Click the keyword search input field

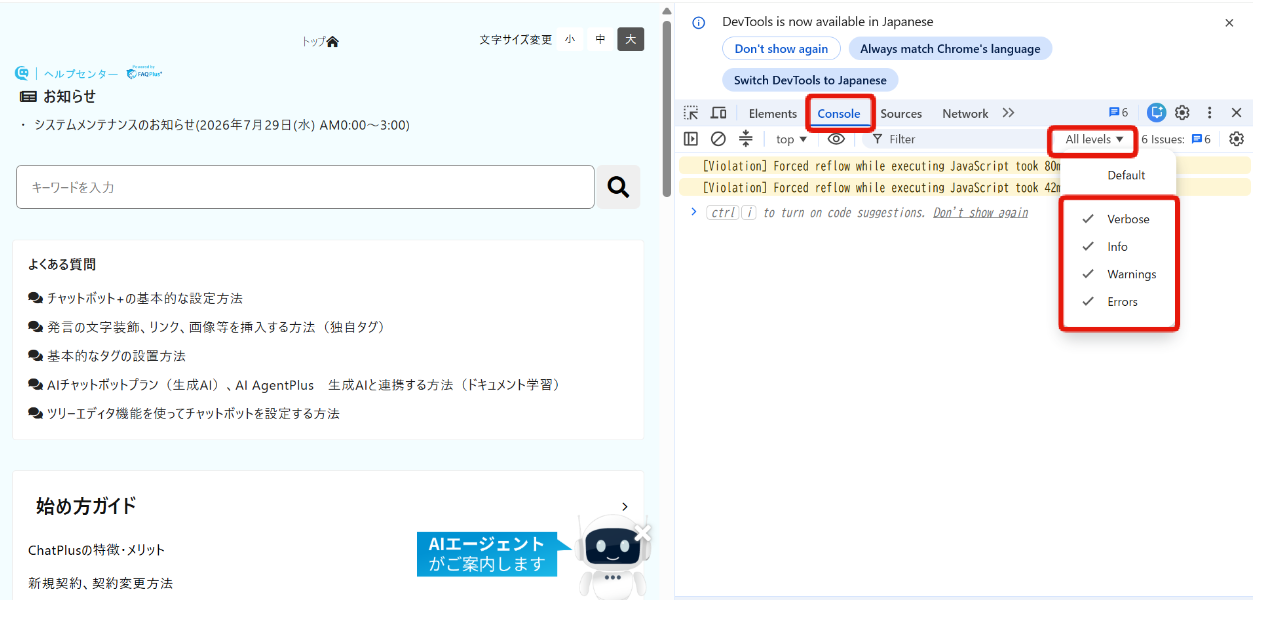(305, 187)
